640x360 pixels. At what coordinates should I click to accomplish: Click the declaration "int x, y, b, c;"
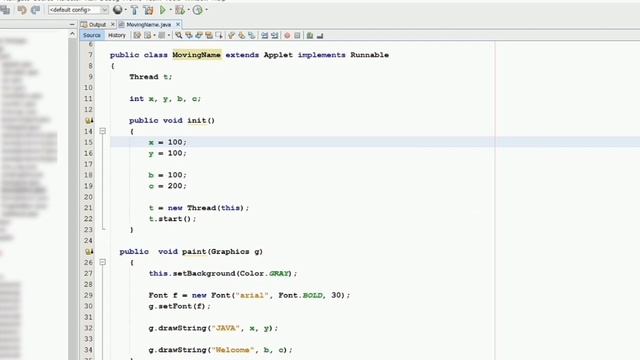coord(165,99)
